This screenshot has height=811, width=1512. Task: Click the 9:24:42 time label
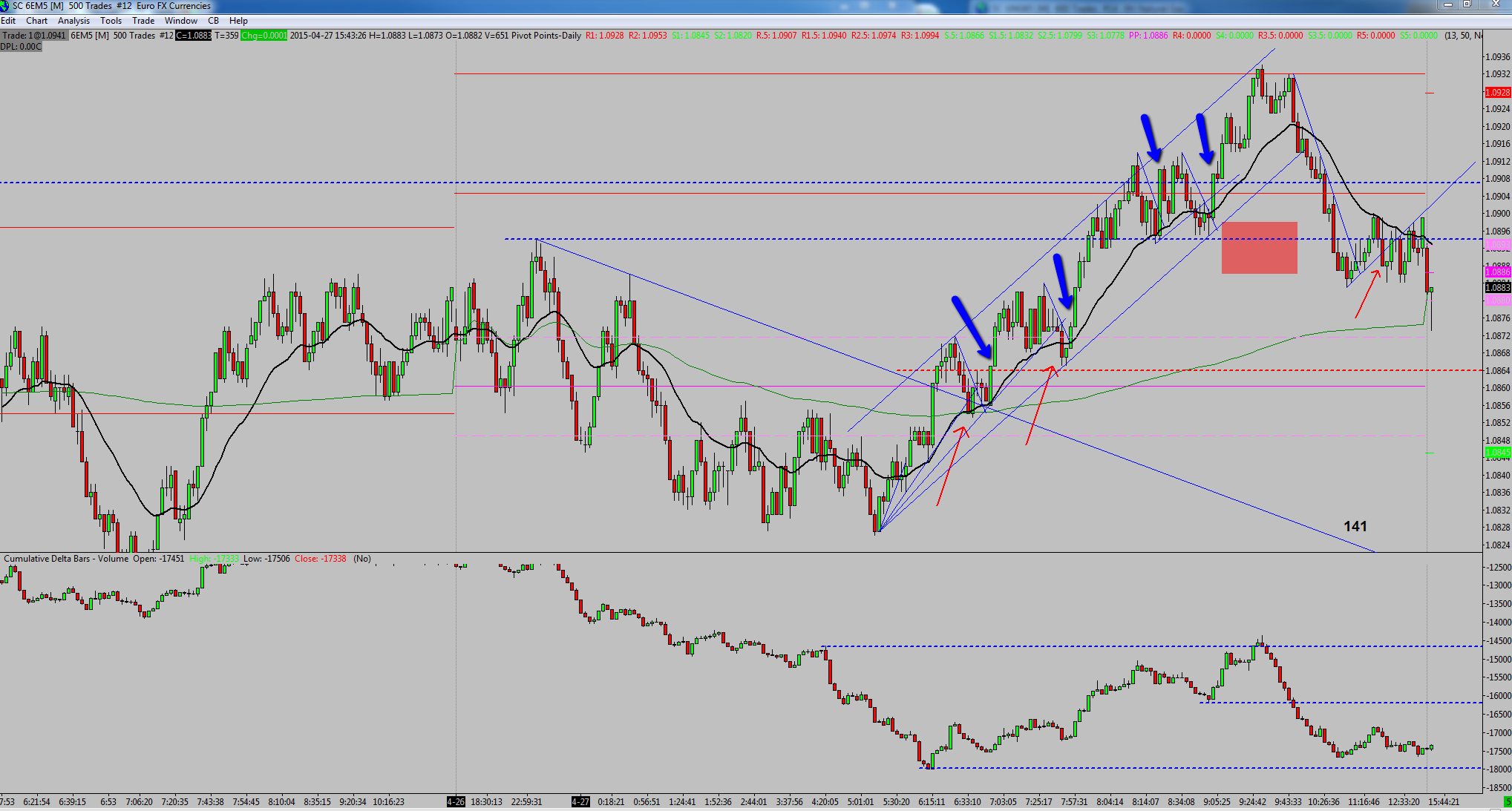[1252, 802]
